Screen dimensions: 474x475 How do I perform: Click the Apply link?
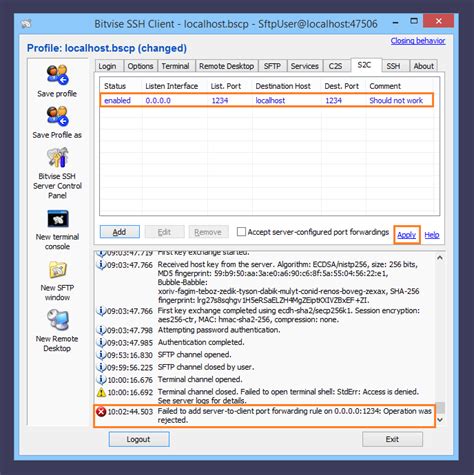(406, 235)
